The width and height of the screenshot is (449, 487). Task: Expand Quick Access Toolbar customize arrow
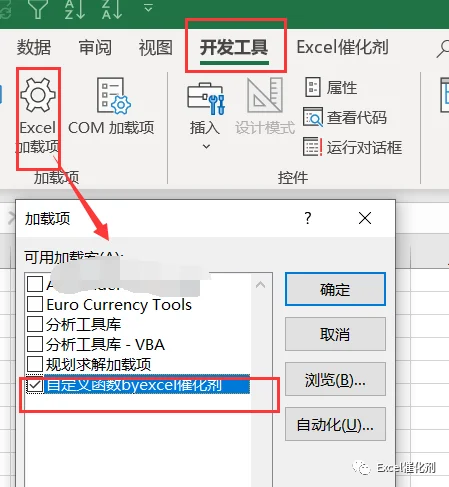click(x=148, y=7)
